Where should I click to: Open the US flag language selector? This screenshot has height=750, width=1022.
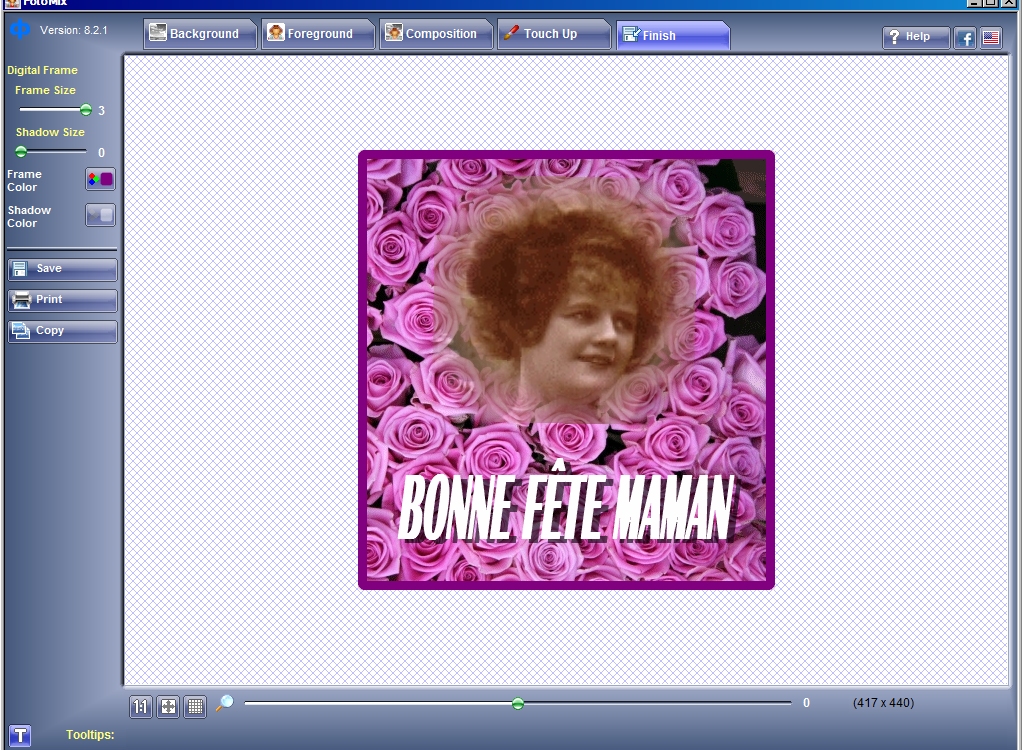pos(991,38)
